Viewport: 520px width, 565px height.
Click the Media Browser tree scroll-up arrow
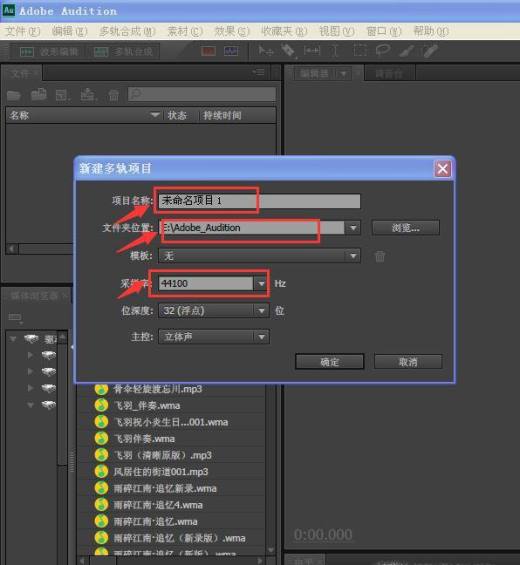(x=62, y=337)
